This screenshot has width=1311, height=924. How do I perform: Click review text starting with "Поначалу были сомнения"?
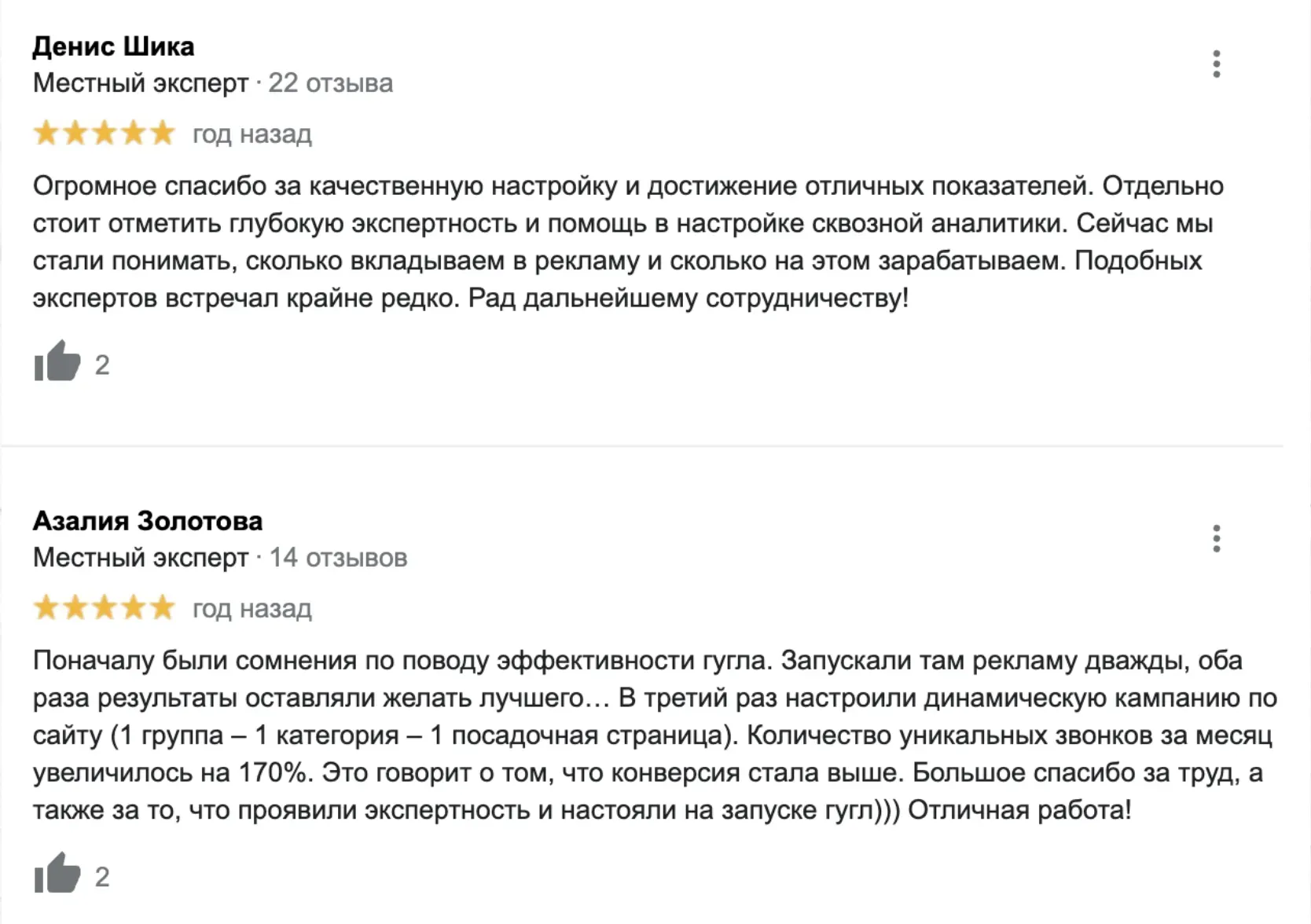tap(654, 735)
